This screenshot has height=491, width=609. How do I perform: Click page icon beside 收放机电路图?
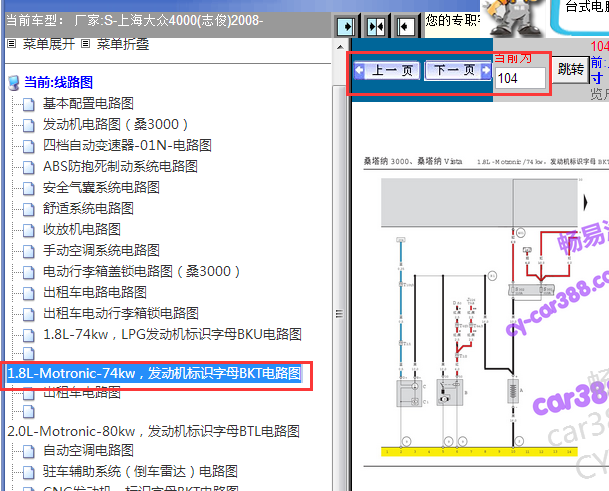28,230
